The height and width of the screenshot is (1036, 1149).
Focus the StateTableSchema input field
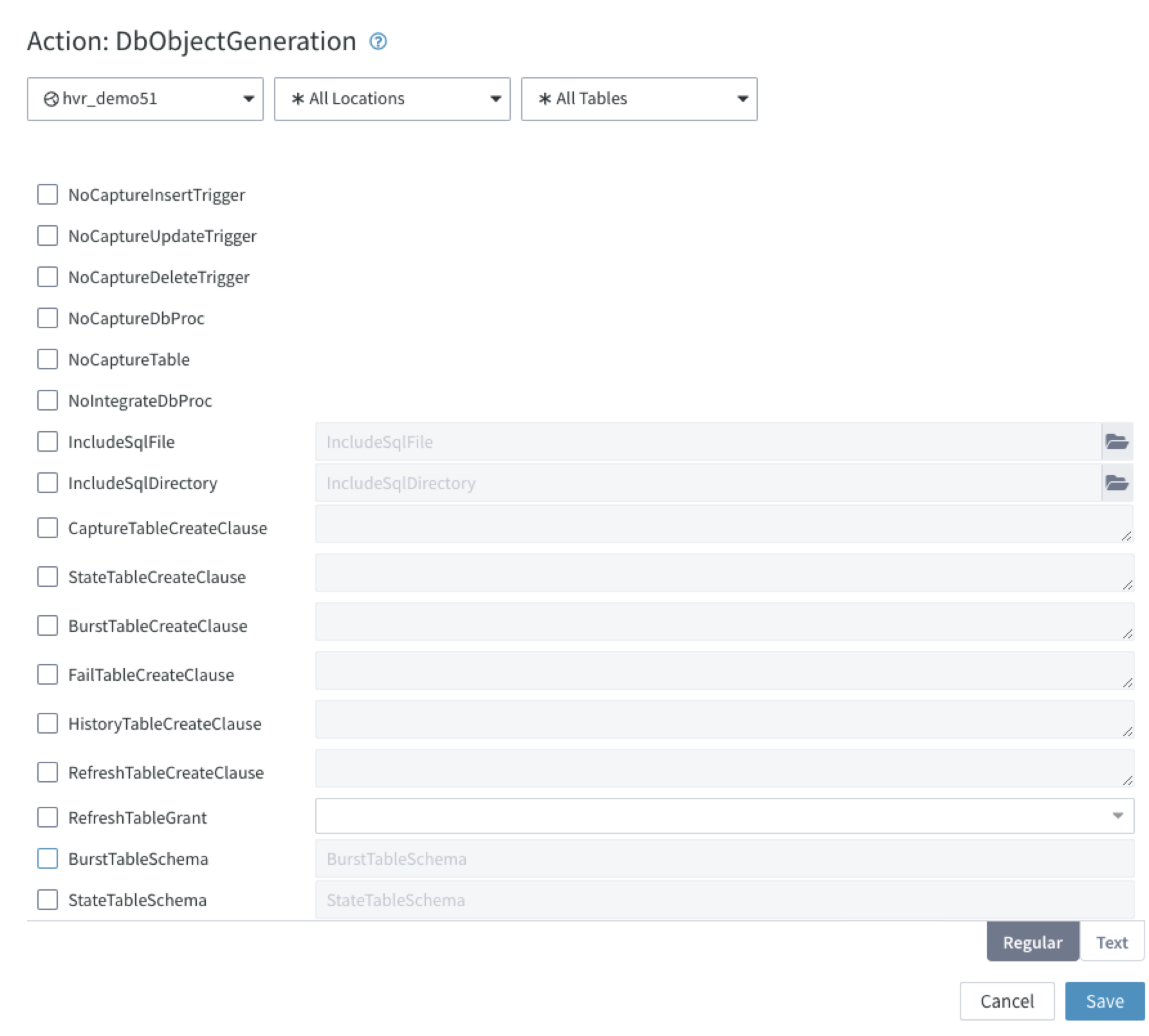pyautogui.click(x=724, y=900)
